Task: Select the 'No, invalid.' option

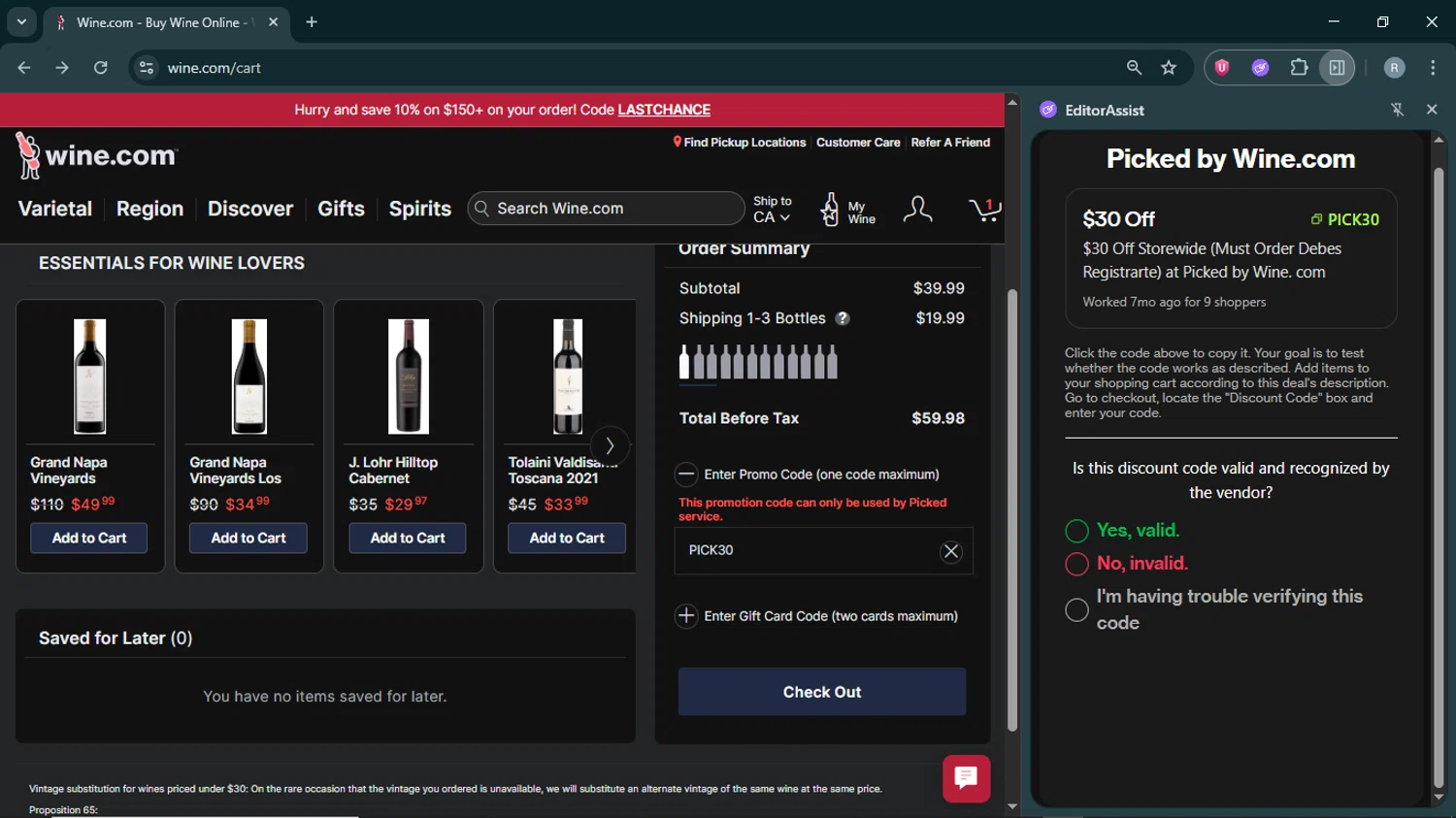Action: point(1076,564)
